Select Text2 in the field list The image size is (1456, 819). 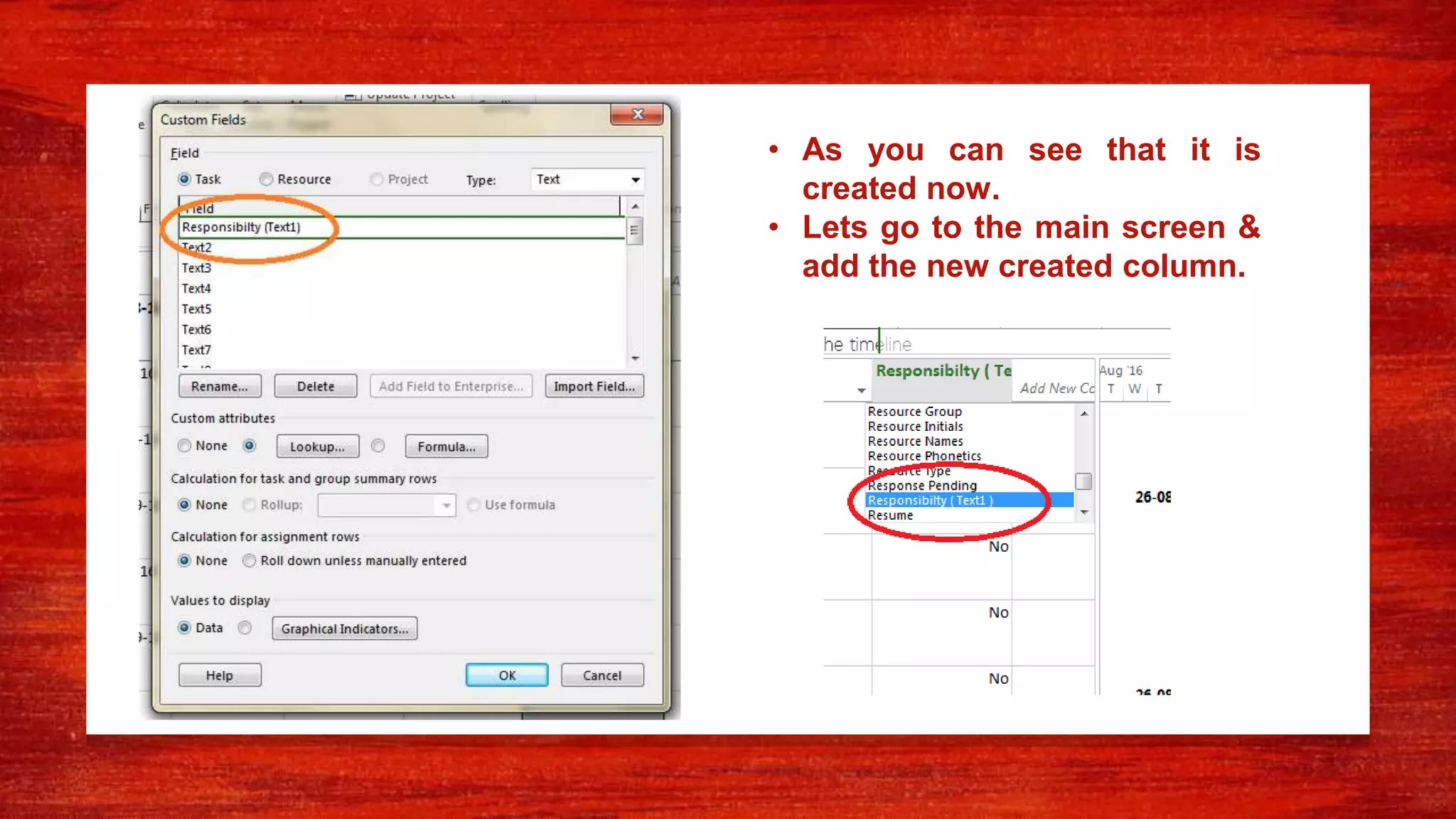pos(402,247)
